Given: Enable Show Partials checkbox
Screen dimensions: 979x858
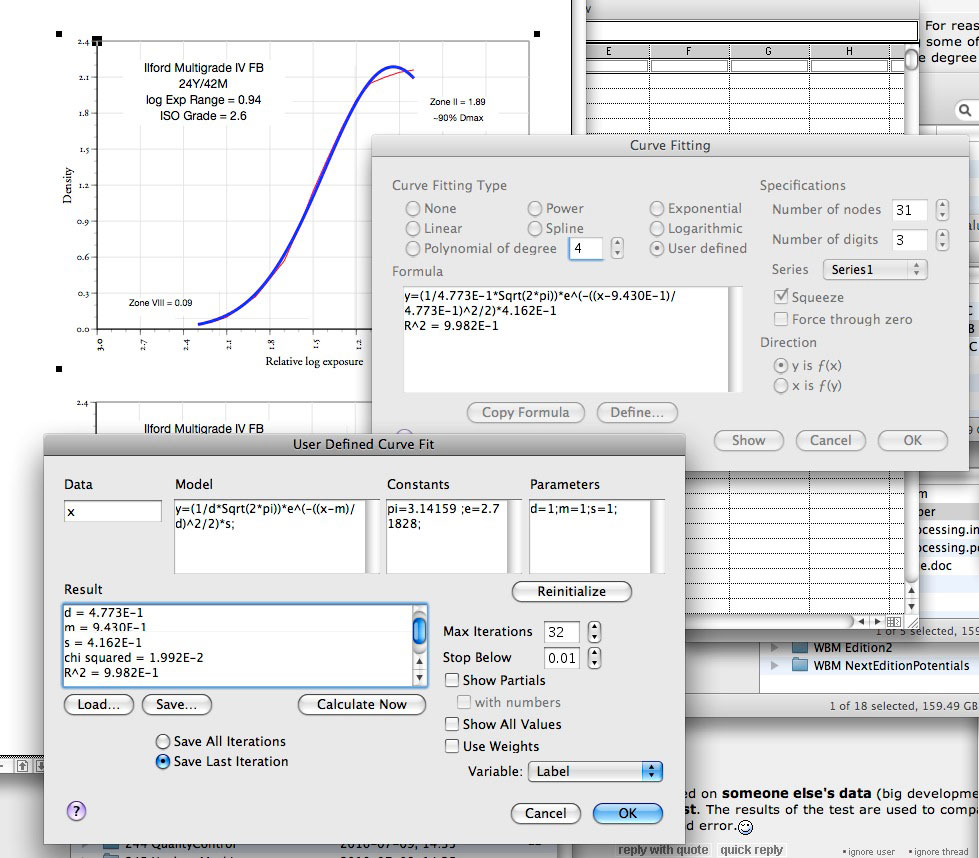Looking at the screenshot, I should (x=452, y=680).
